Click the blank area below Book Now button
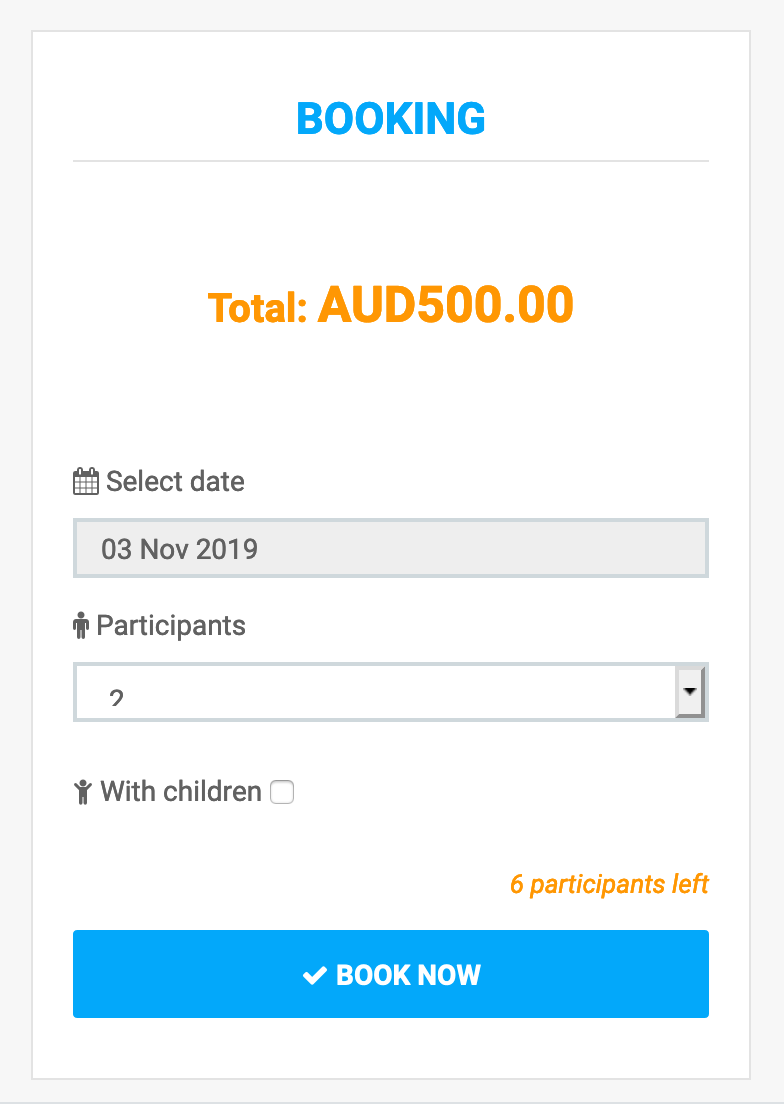Screen dimensions: 784x1104 pyautogui.click(x=391, y=1048)
